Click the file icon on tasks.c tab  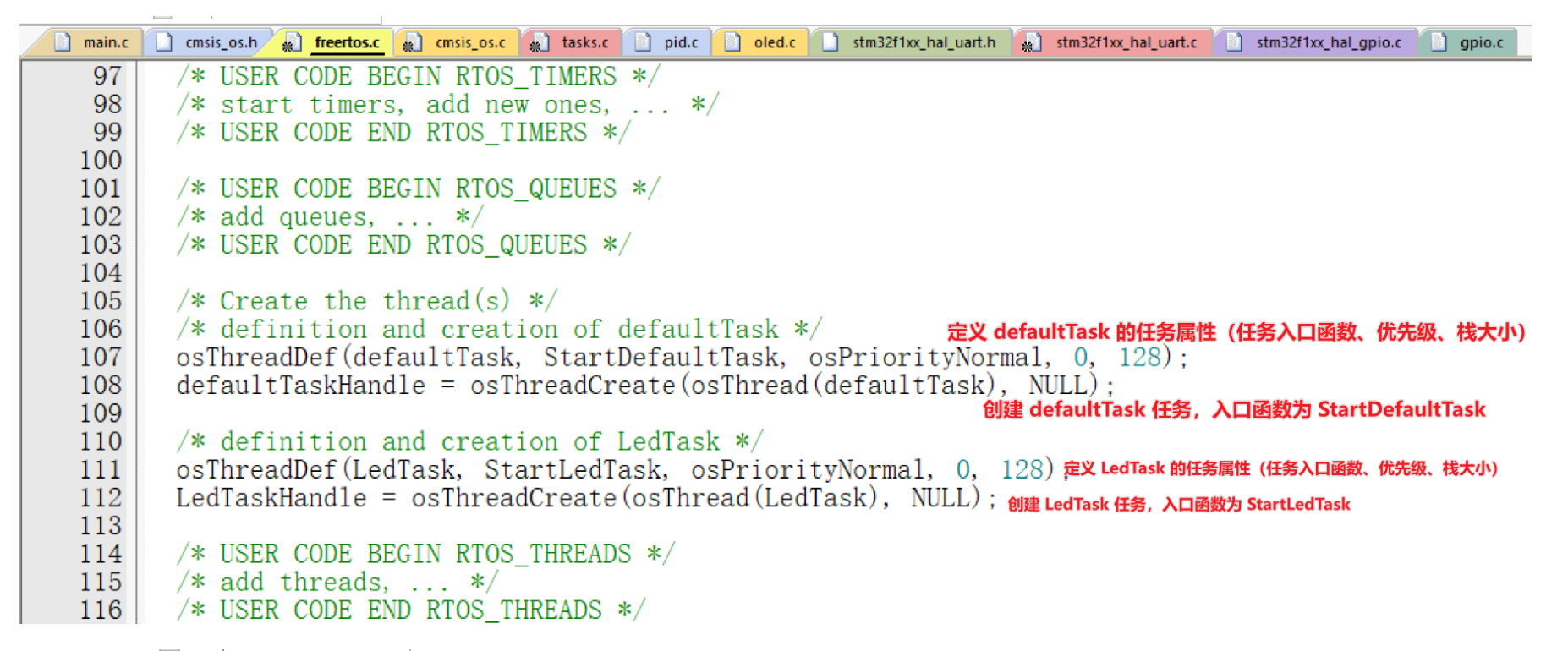pyautogui.click(x=539, y=42)
